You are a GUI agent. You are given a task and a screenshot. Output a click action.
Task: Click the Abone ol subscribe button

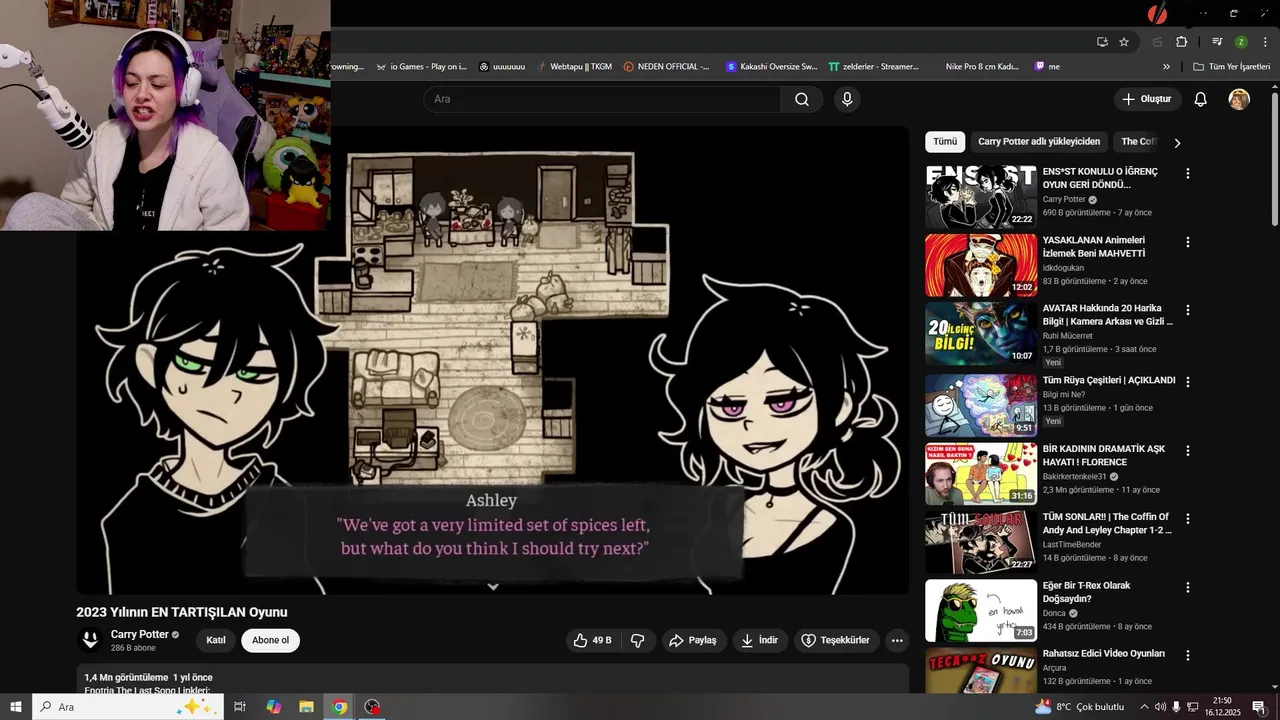[270, 640]
